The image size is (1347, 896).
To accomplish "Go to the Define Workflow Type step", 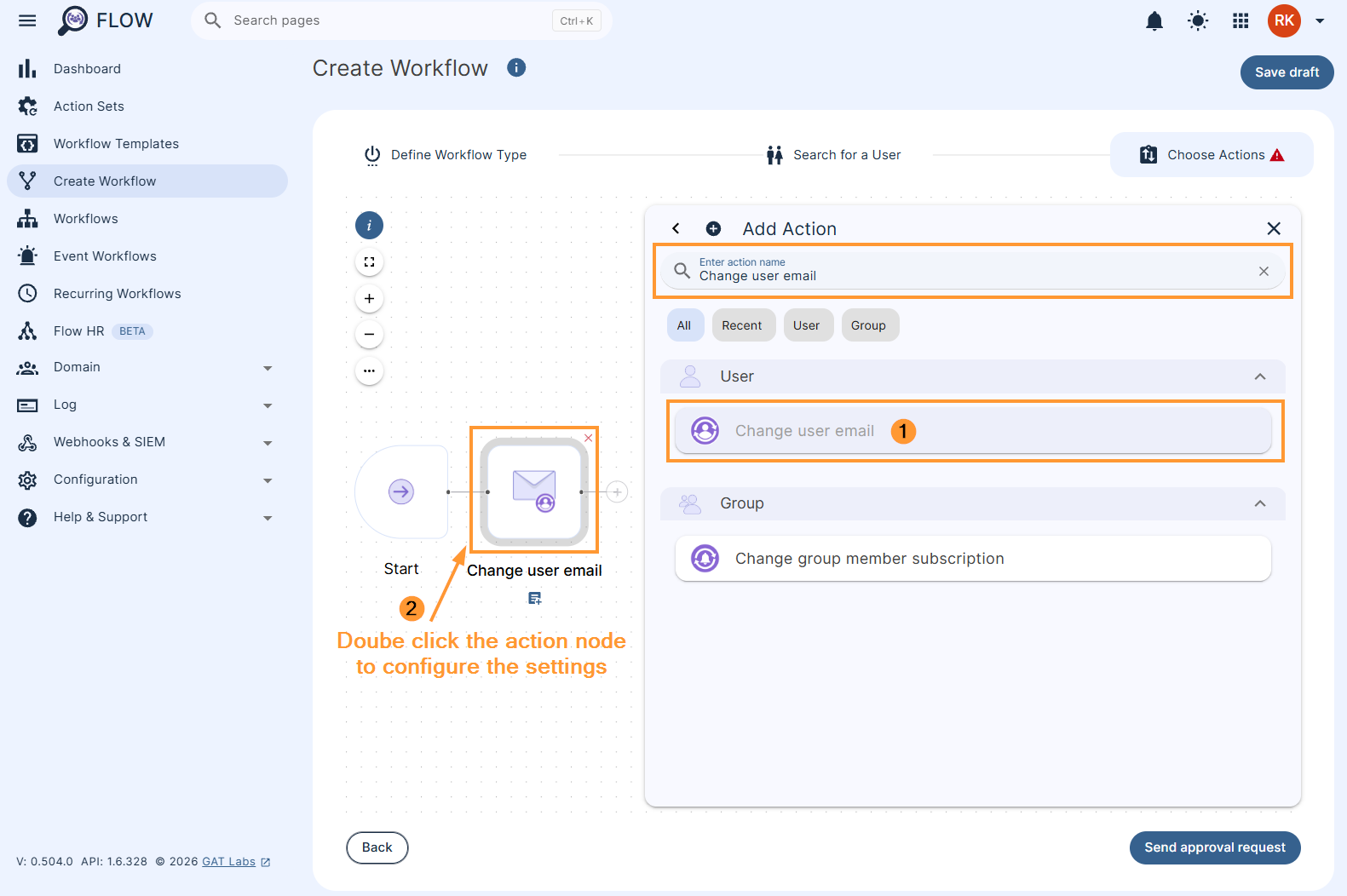I will (446, 155).
